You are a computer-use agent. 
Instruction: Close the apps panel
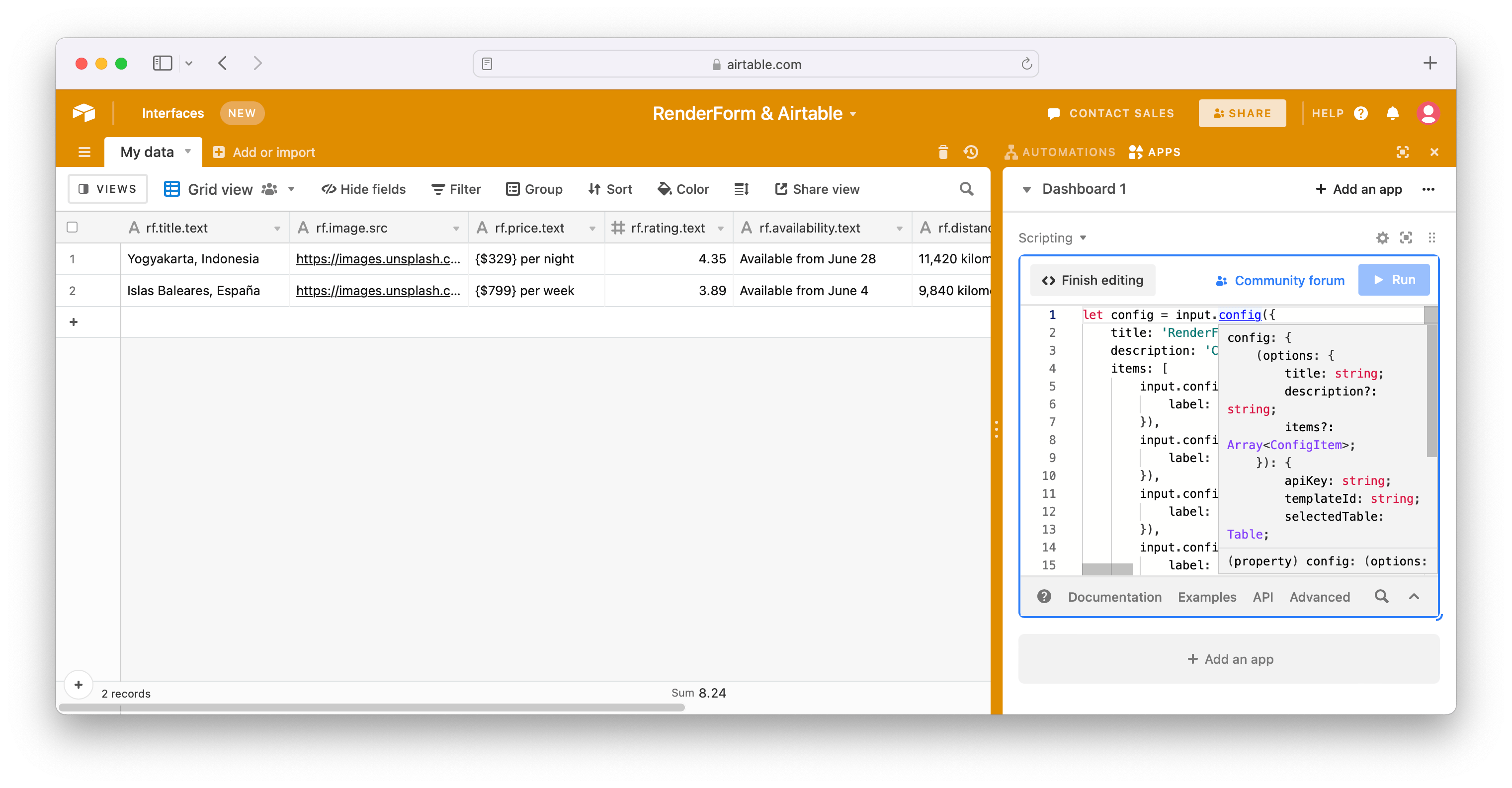pos(1434,153)
